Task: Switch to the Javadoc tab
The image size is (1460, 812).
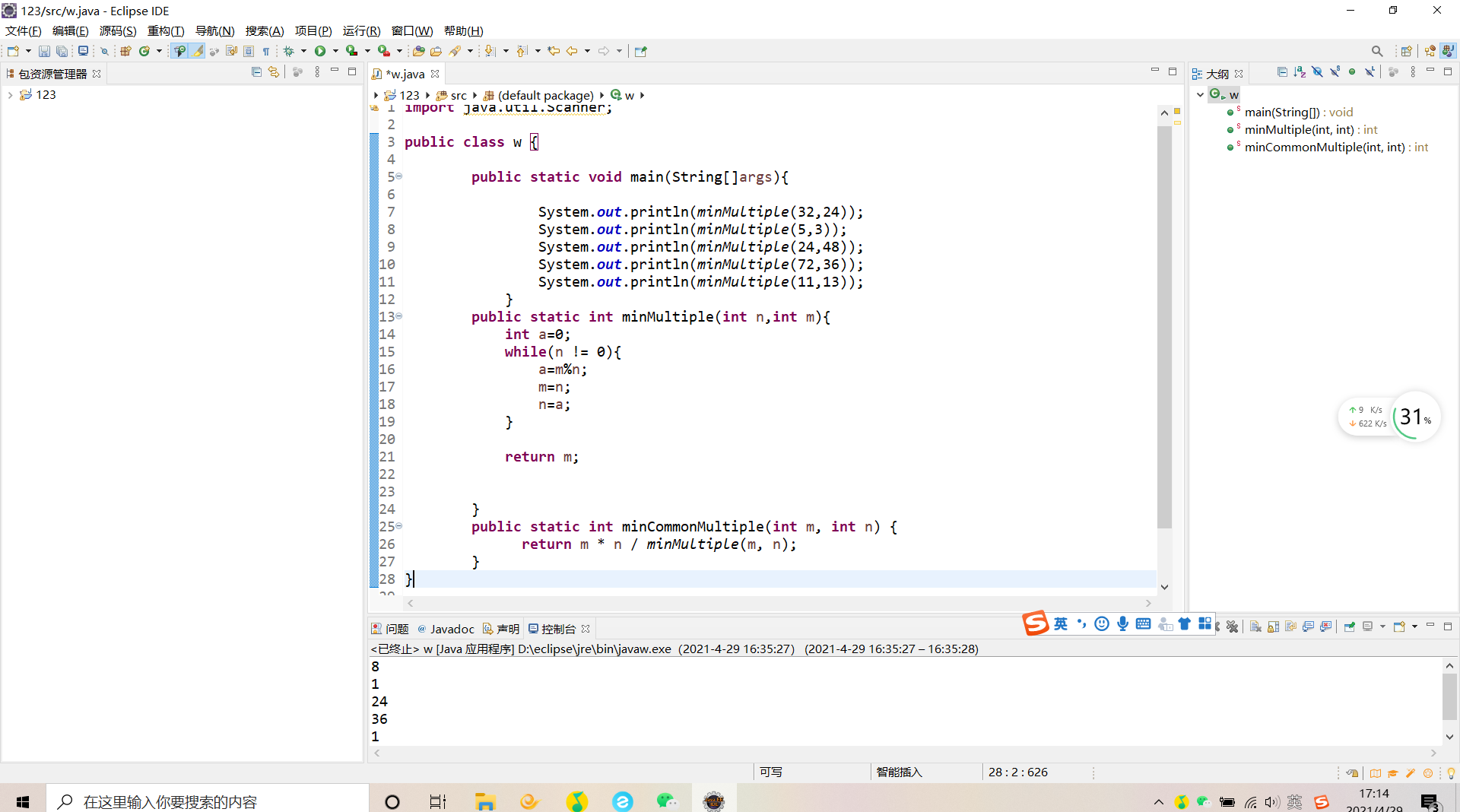Action: coord(446,629)
